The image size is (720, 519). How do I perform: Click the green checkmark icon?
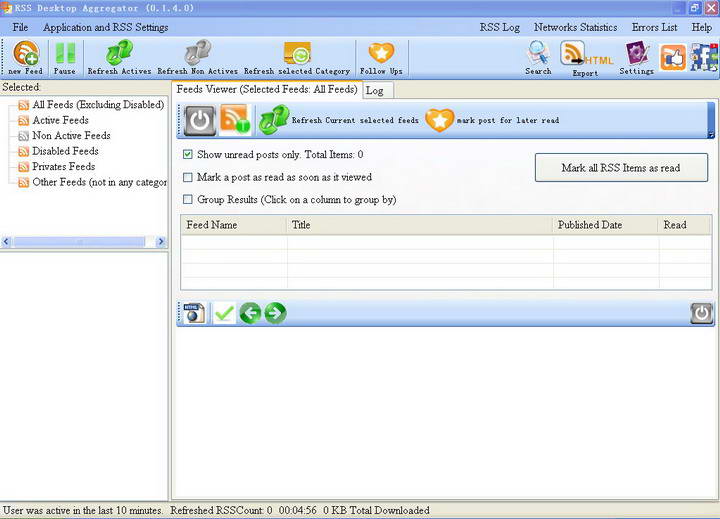click(x=225, y=313)
